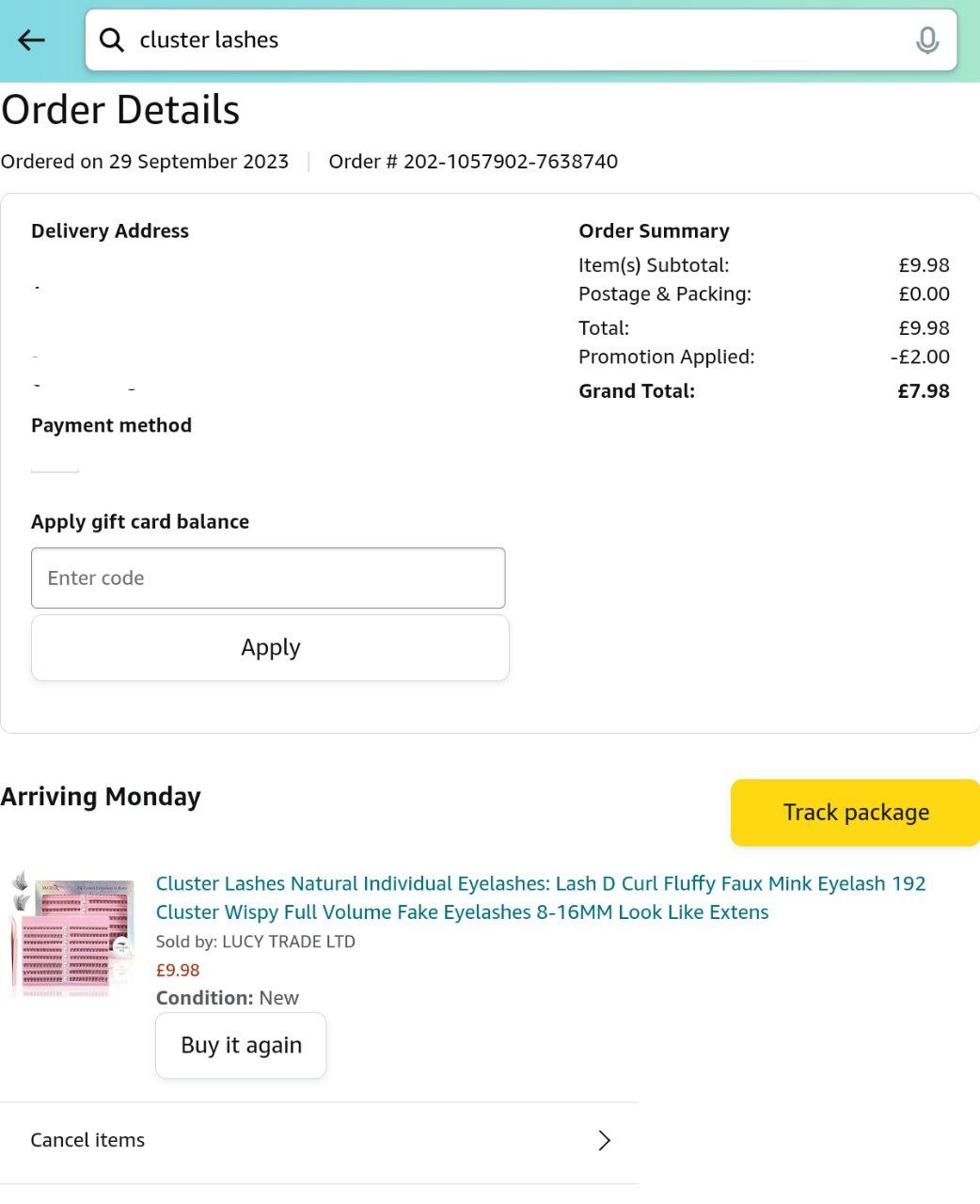980x1204 pixels.
Task: Open the cluster lashes product thumbnail
Action: [x=71, y=933]
